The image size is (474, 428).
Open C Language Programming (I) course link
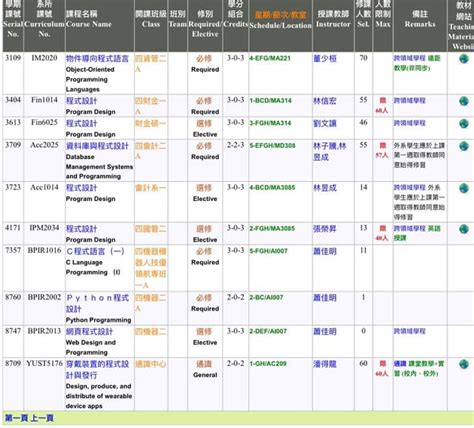point(95,251)
